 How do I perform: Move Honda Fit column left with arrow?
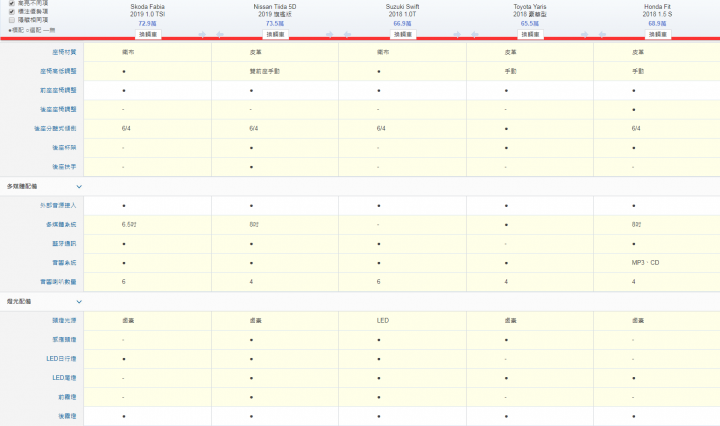tap(602, 34)
